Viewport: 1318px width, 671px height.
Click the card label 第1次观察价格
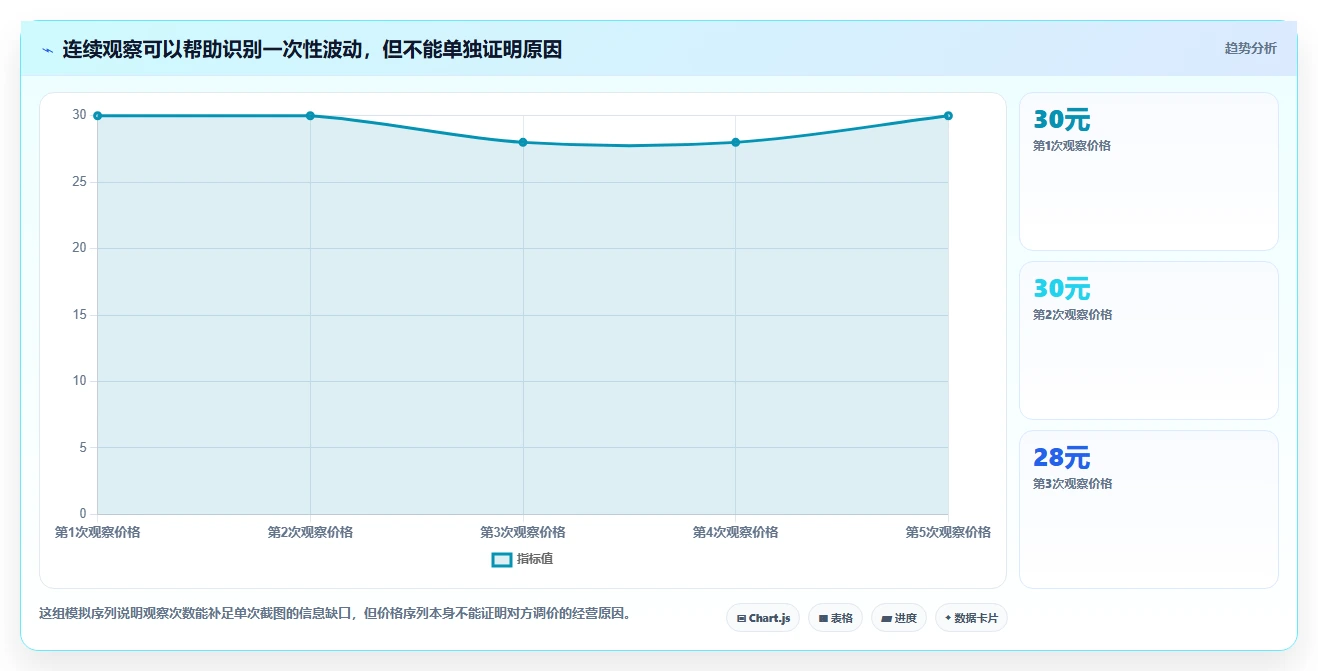(1072, 146)
